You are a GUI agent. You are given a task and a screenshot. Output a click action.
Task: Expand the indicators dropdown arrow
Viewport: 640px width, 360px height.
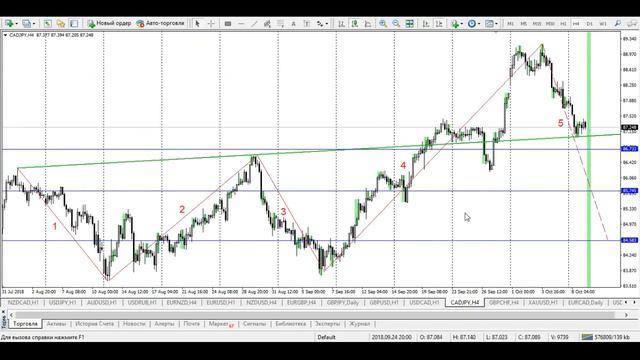pyautogui.click(x=462, y=24)
